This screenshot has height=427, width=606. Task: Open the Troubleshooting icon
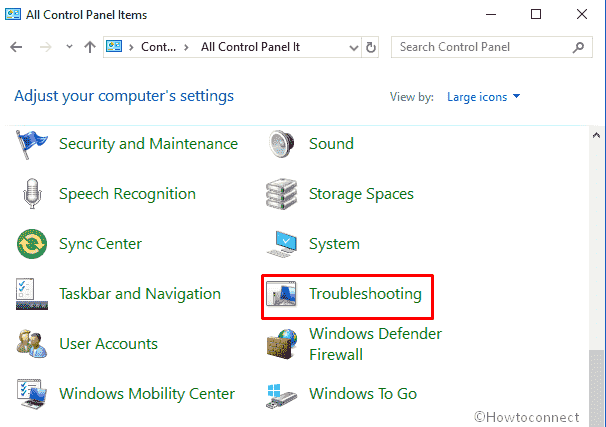pyautogui.click(x=281, y=294)
